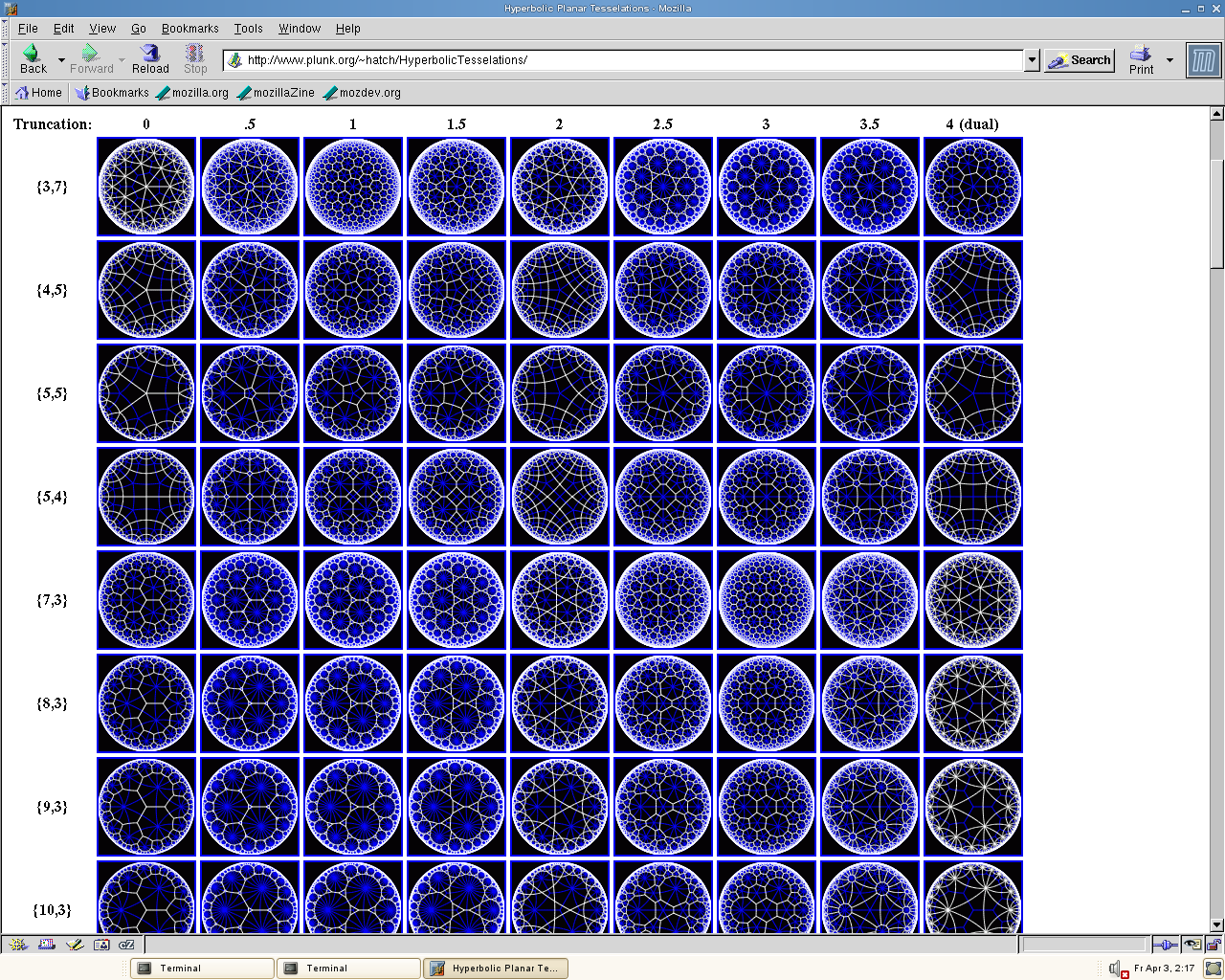Click the vertical scrollbar down arrow
This screenshot has height=980, width=1225.
tap(1216, 924)
